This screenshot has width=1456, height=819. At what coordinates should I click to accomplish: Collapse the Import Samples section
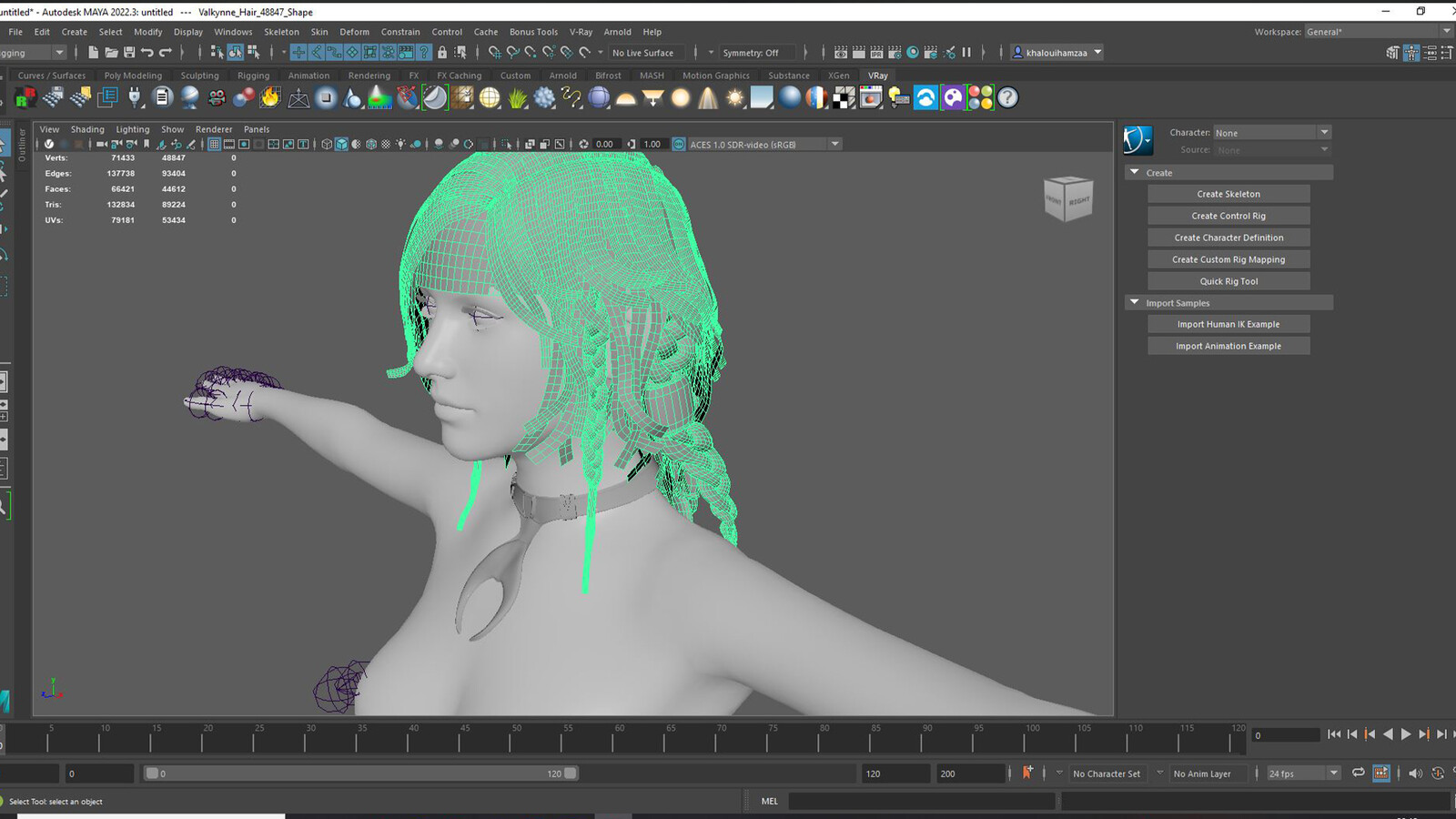pos(1134,303)
